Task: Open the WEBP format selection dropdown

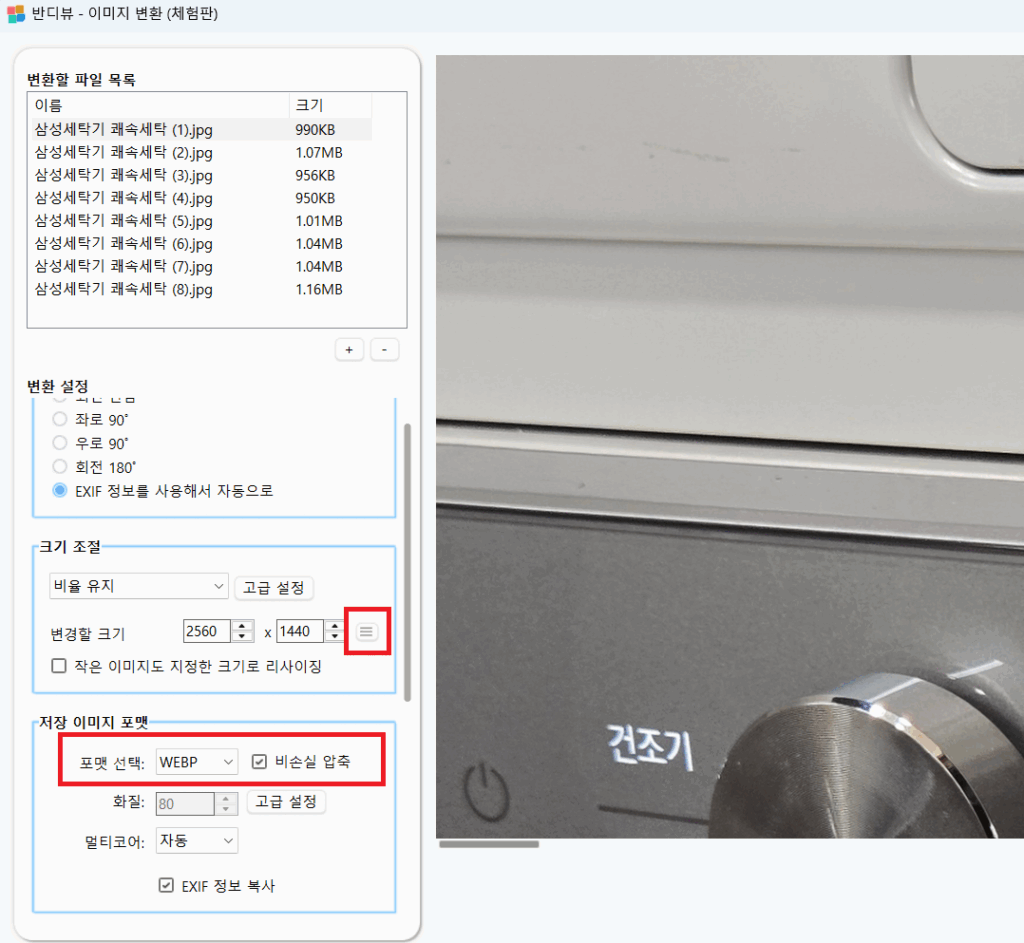Action: click(x=196, y=761)
